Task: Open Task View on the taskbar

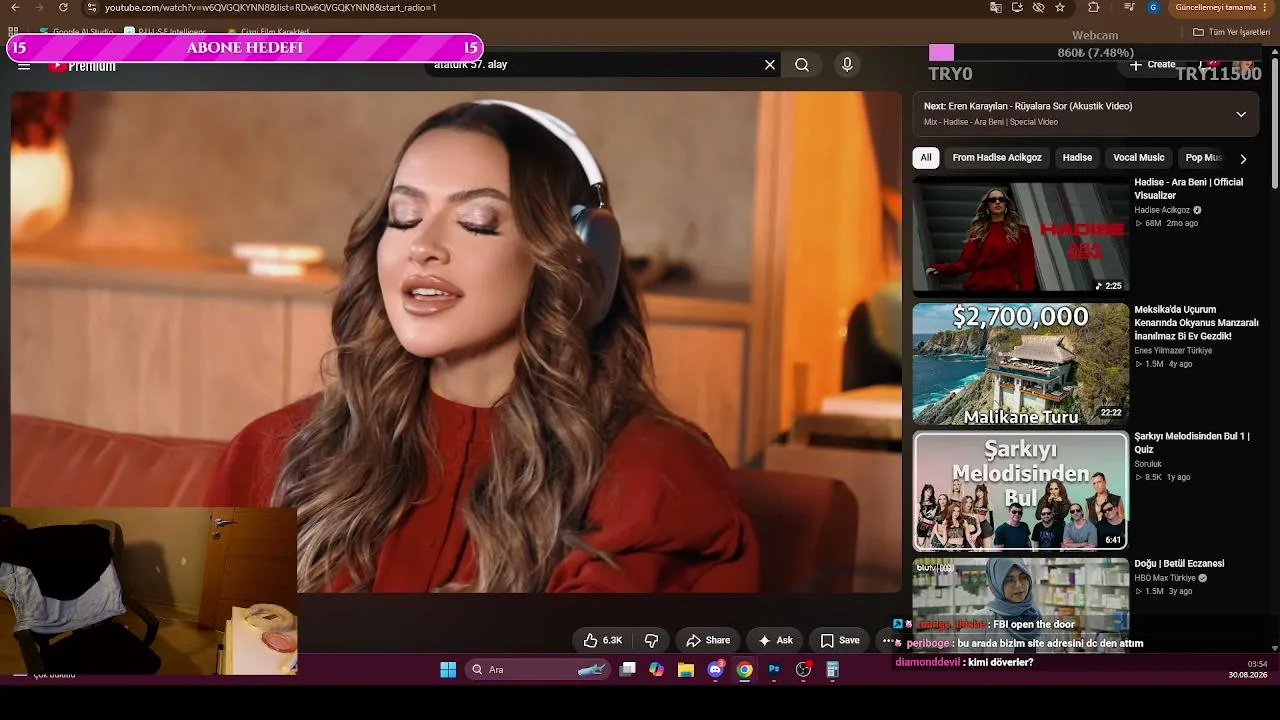Action: 628,670
